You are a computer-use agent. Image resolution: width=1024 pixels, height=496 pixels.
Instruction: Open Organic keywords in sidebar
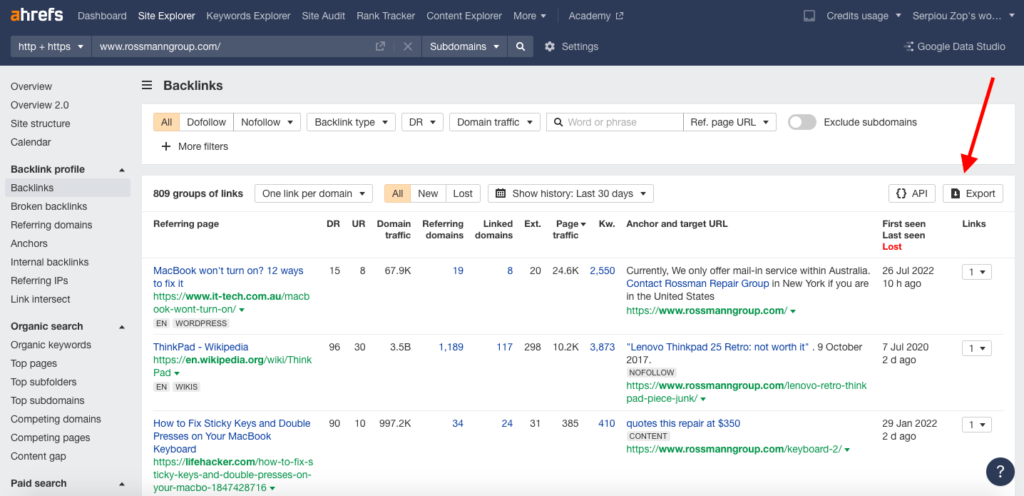[x=51, y=345]
